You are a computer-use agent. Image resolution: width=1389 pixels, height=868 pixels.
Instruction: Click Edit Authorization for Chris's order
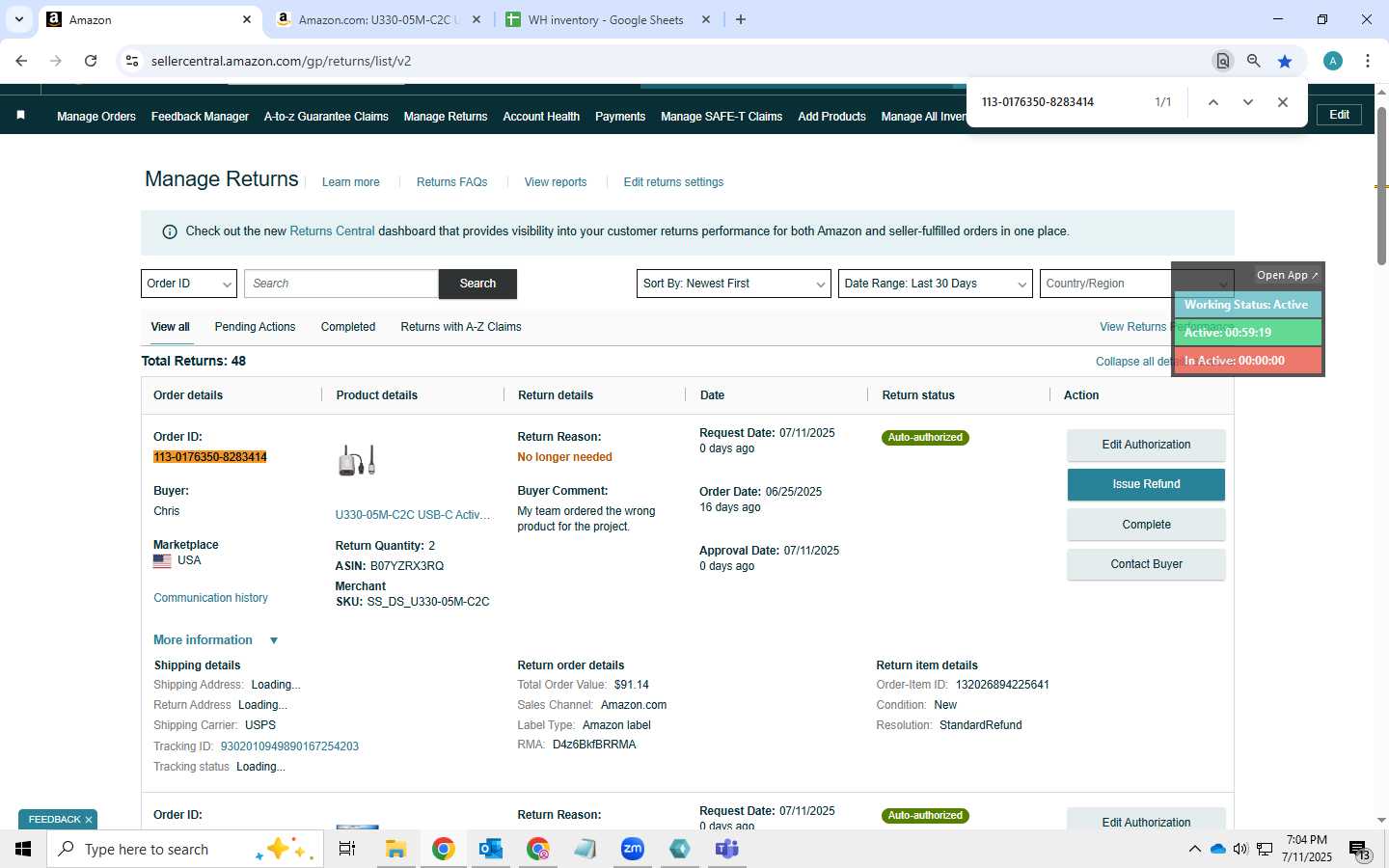(x=1146, y=445)
